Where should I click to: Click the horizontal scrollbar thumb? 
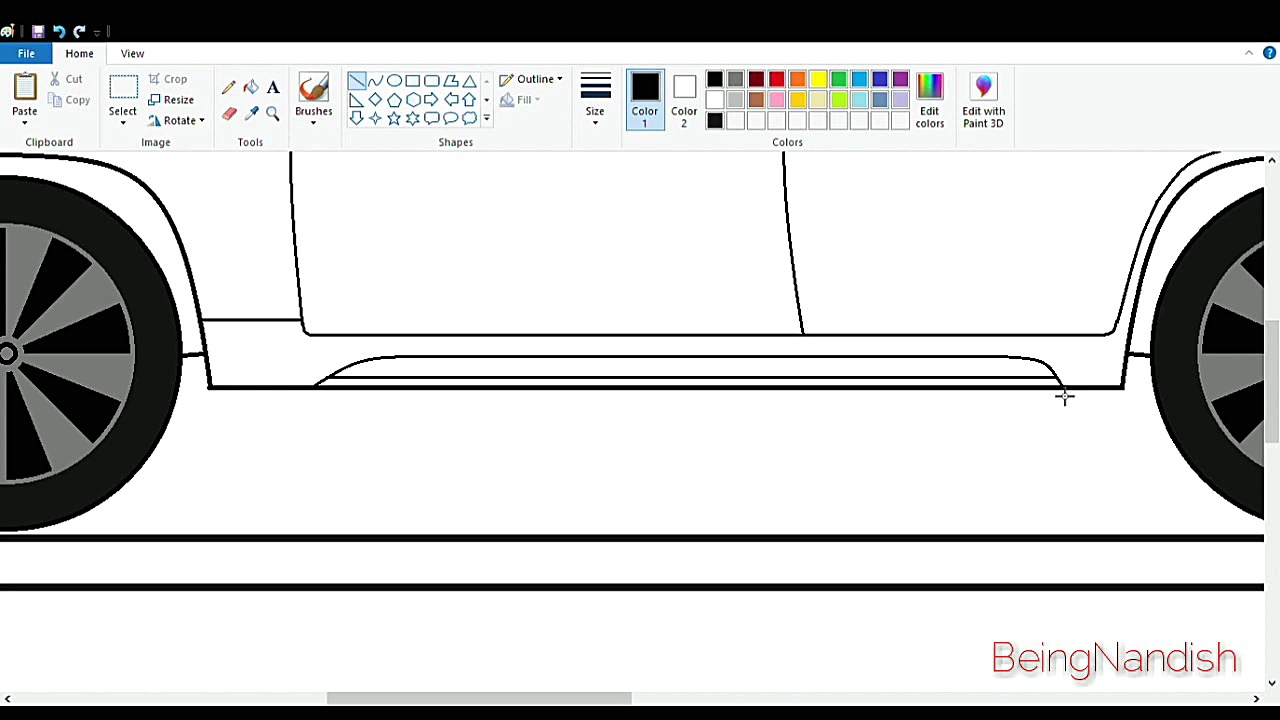[x=479, y=699]
